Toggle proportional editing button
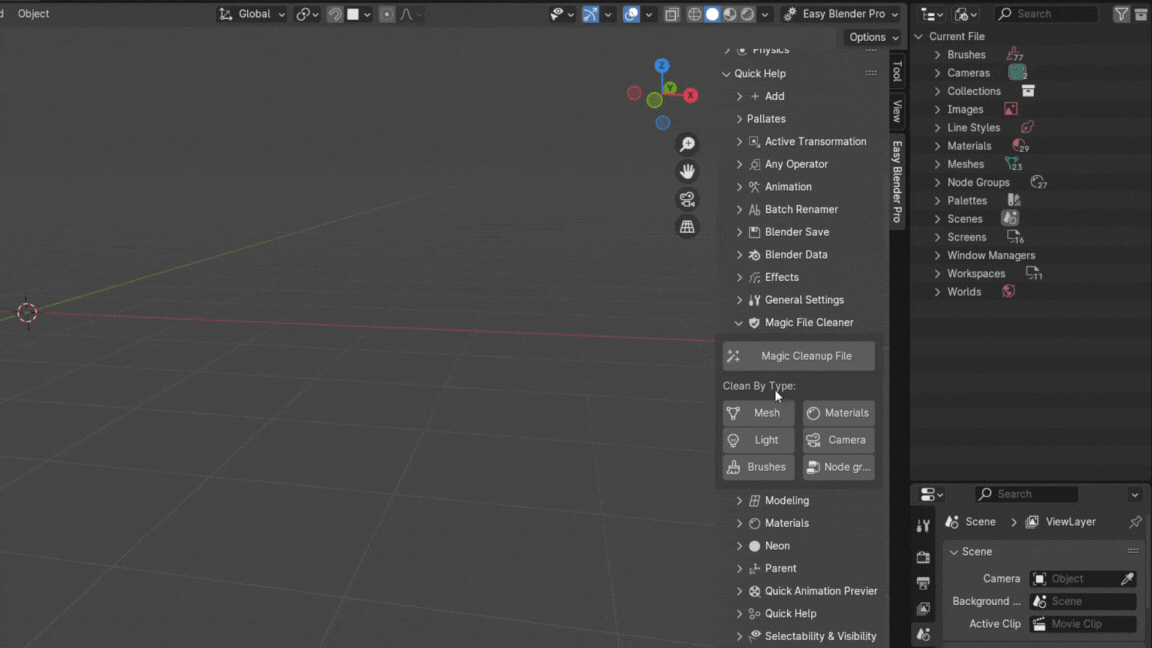 (x=386, y=14)
